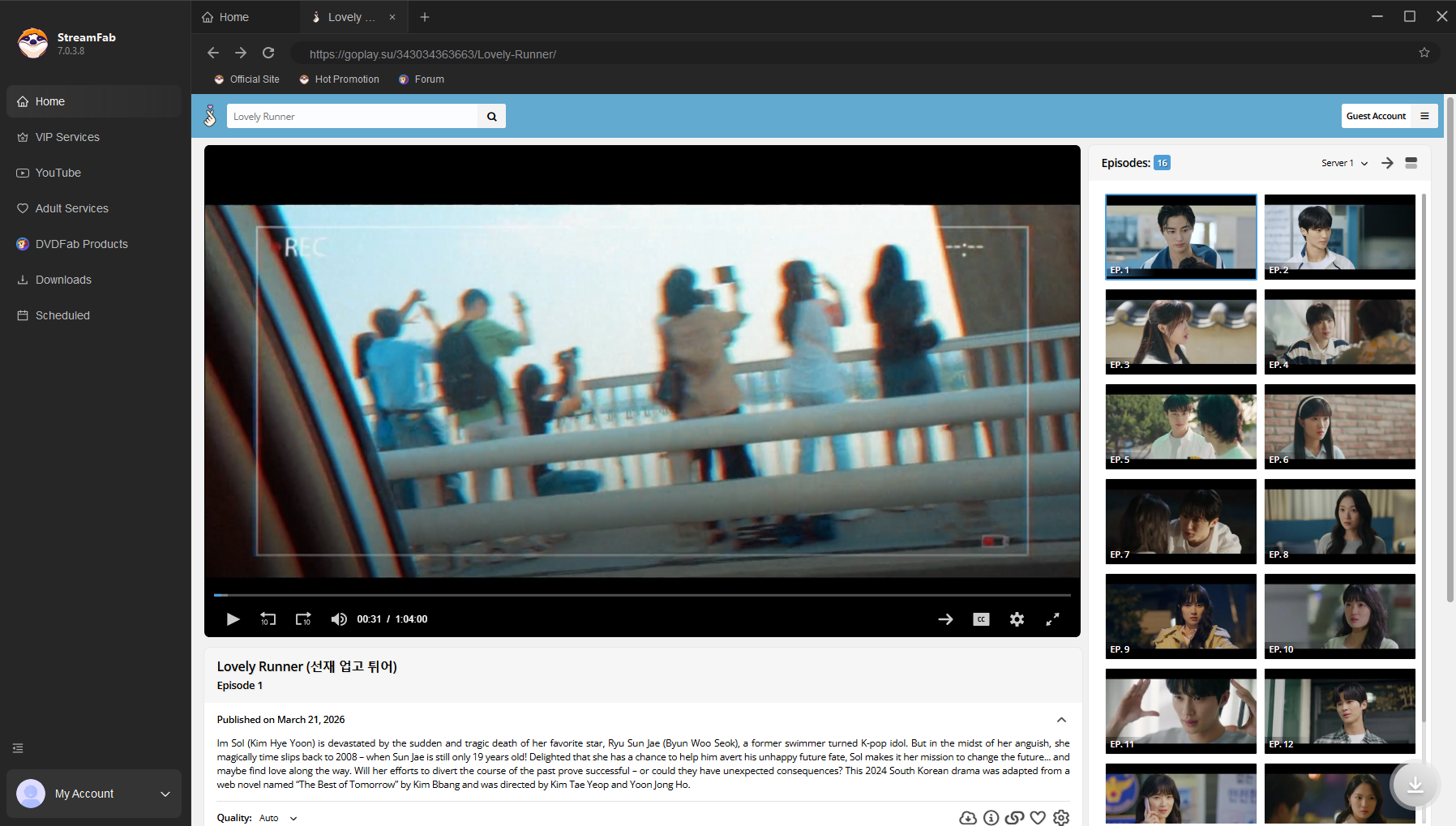Viewport: 1456px width, 826px height.
Task: Bookmark this page with the star icon
Action: [1424, 53]
